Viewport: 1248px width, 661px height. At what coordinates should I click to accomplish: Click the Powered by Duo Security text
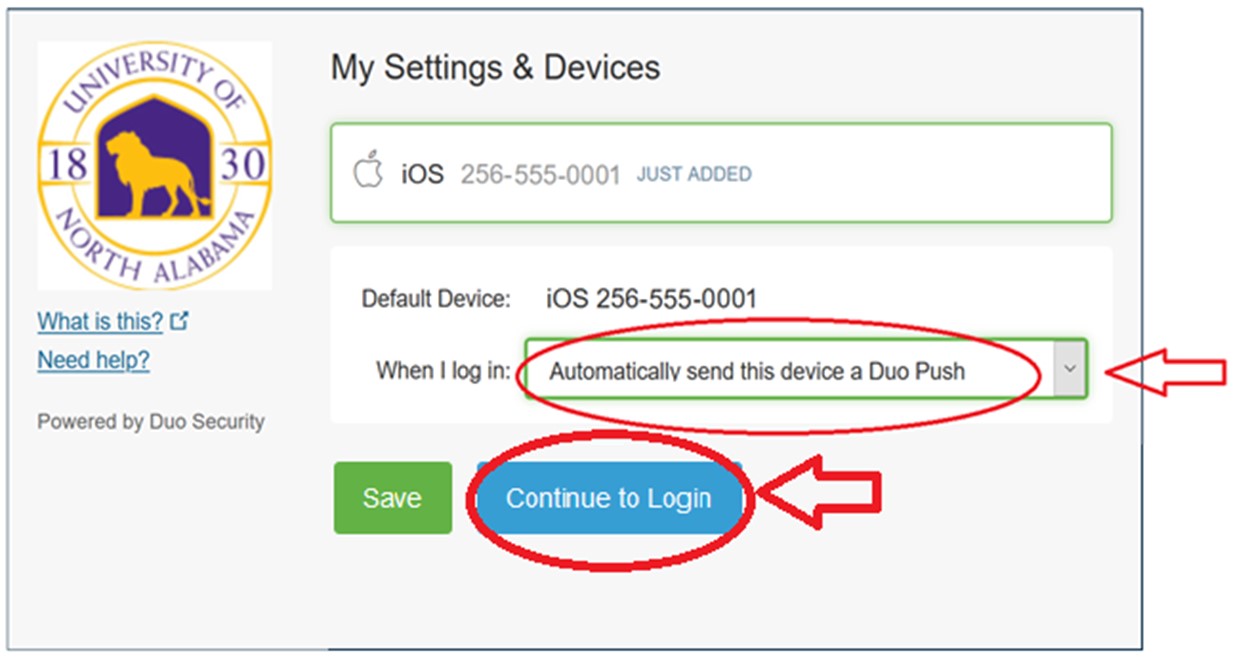point(151,422)
